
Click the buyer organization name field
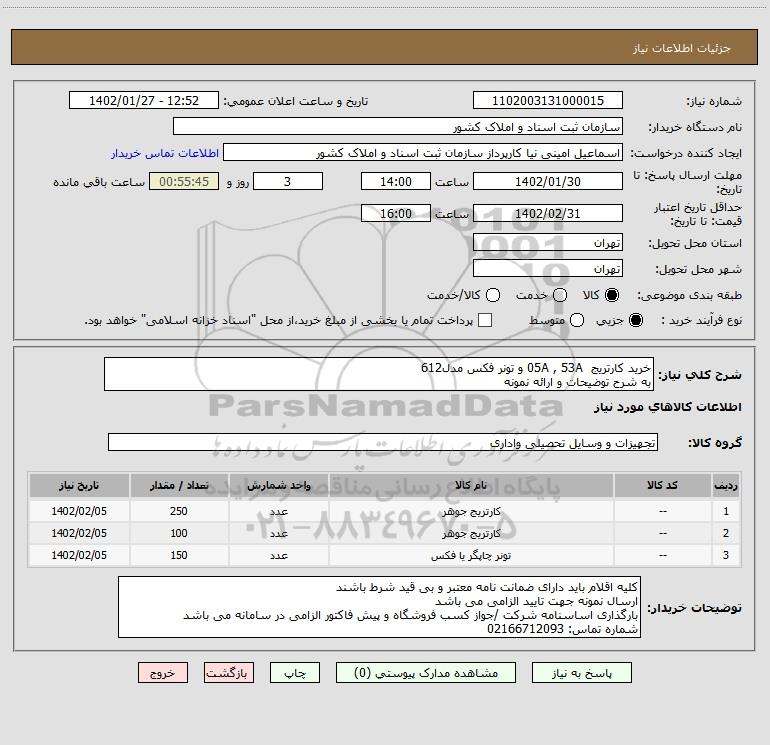398,127
